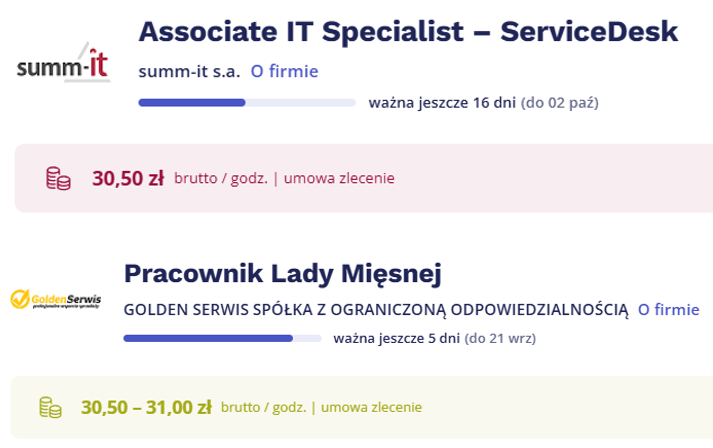
Task: Open the Golden Serwis company logo
Action: [x=55, y=299]
